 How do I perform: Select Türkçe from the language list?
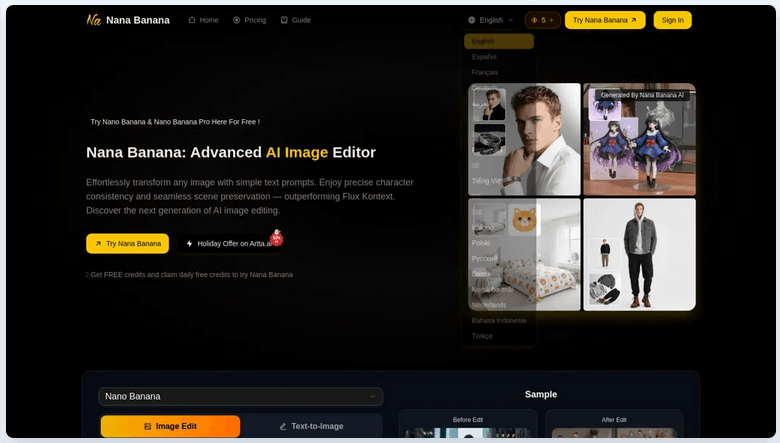coord(482,336)
